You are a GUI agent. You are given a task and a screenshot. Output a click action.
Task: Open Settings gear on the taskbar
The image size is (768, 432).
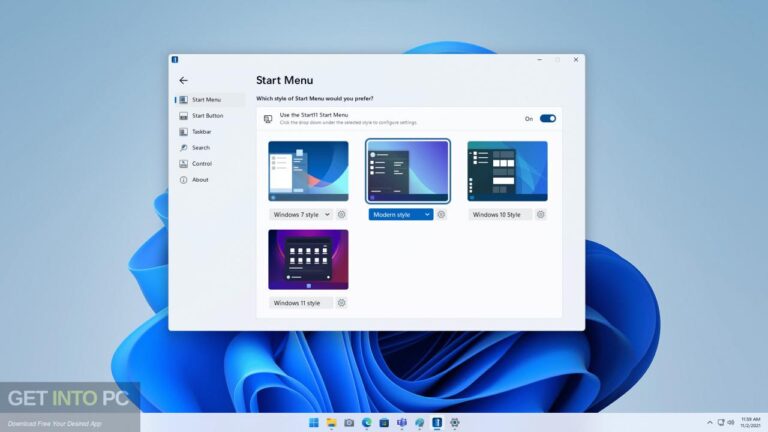pyautogui.click(x=455, y=423)
